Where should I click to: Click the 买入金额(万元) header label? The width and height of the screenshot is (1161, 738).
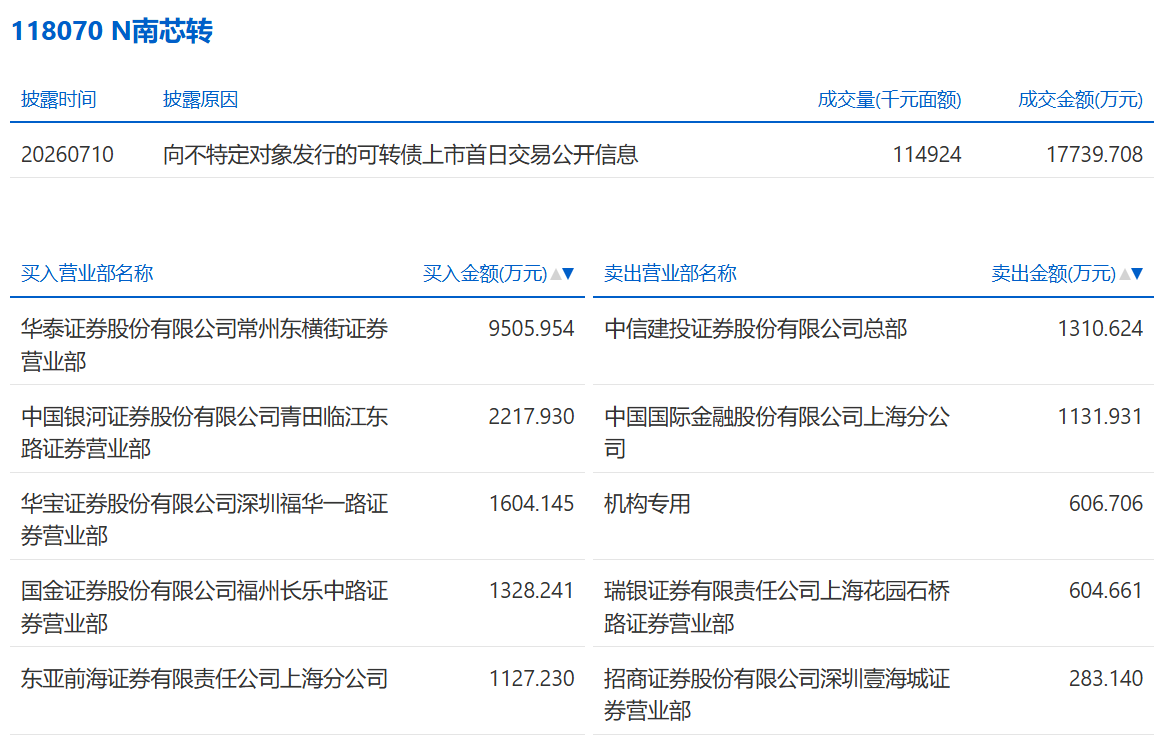[485, 273]
